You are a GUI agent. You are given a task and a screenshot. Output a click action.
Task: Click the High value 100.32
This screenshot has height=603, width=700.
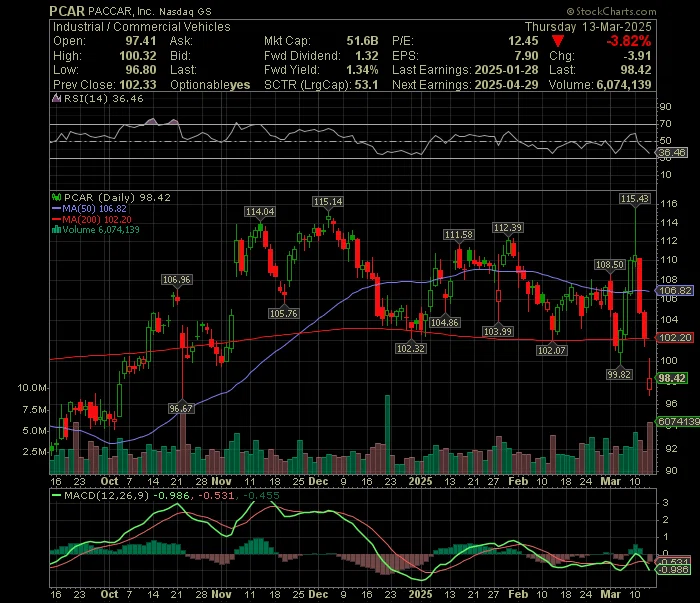click(138, 56)
